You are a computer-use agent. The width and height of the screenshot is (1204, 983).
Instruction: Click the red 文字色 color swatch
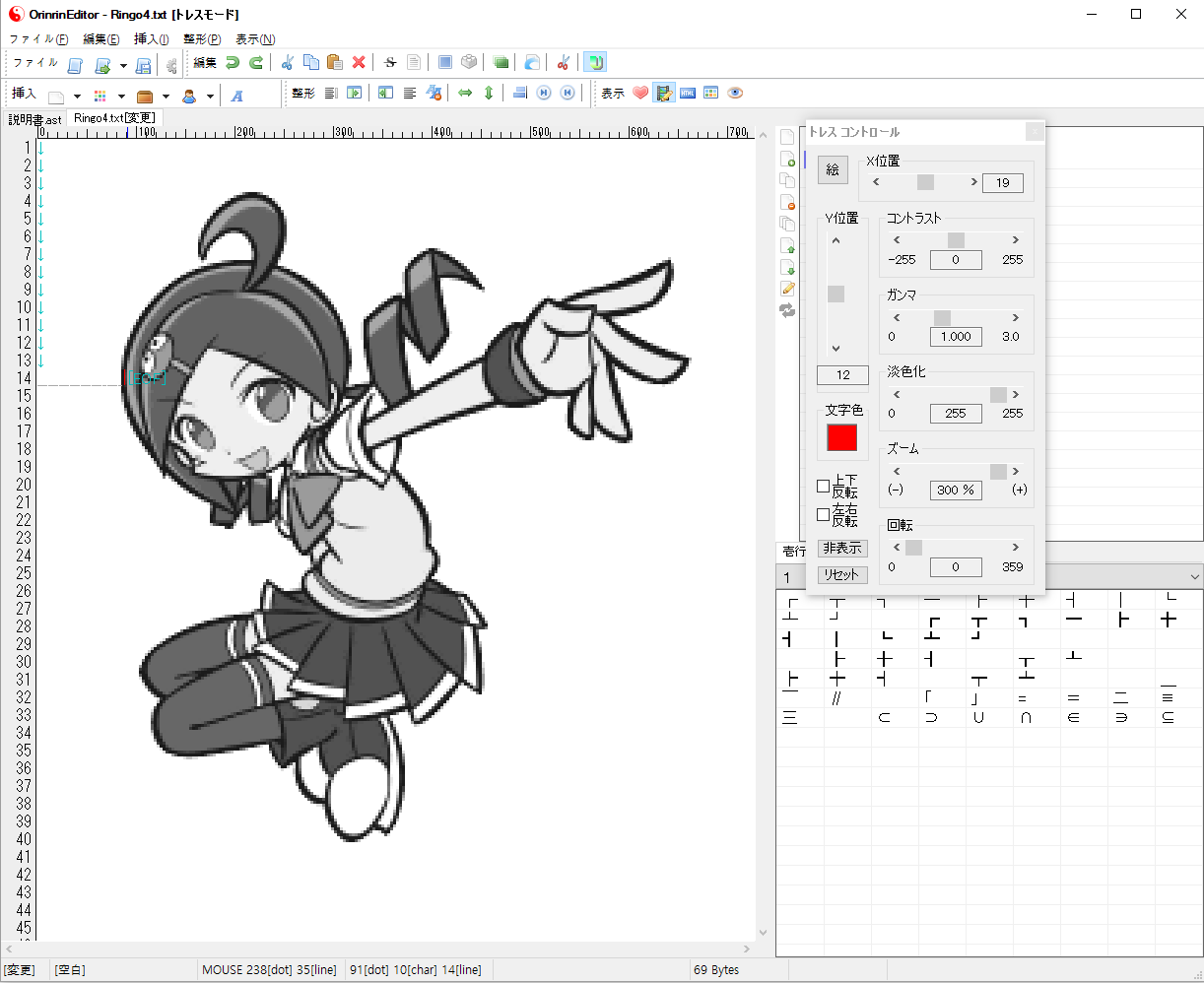tap(842, 438)
